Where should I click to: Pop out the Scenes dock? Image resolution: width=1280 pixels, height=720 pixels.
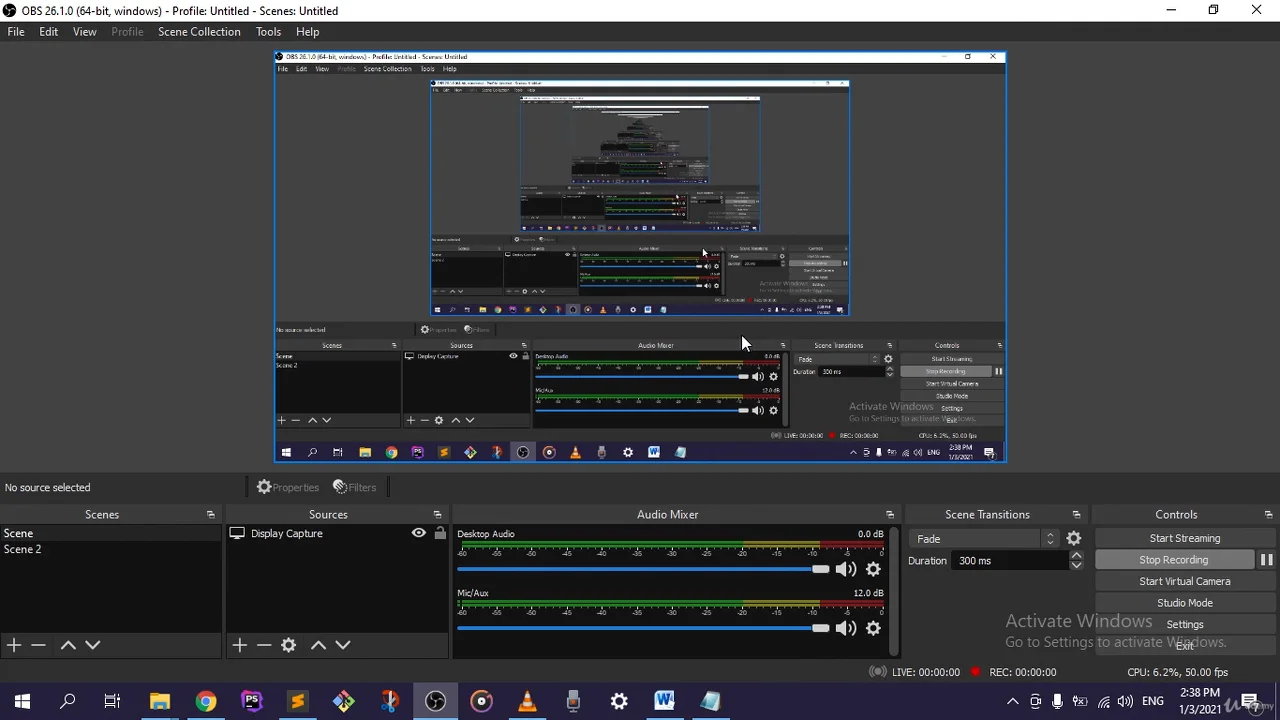[211, 514]
